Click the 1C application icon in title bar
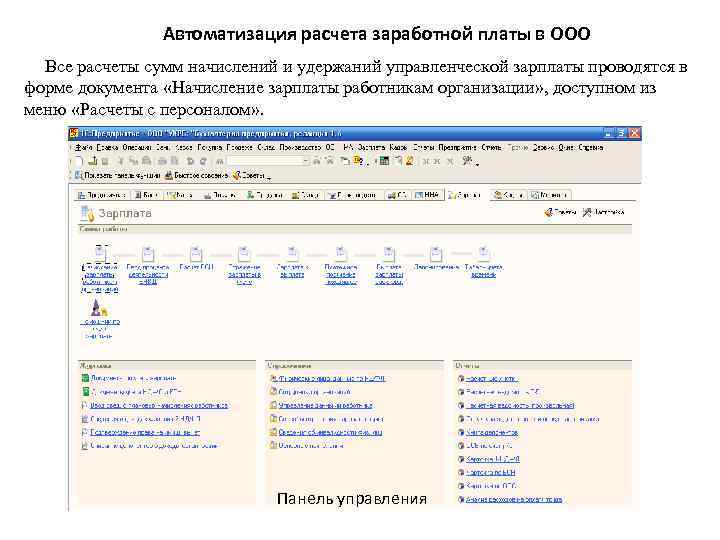 tap(73, 134)
